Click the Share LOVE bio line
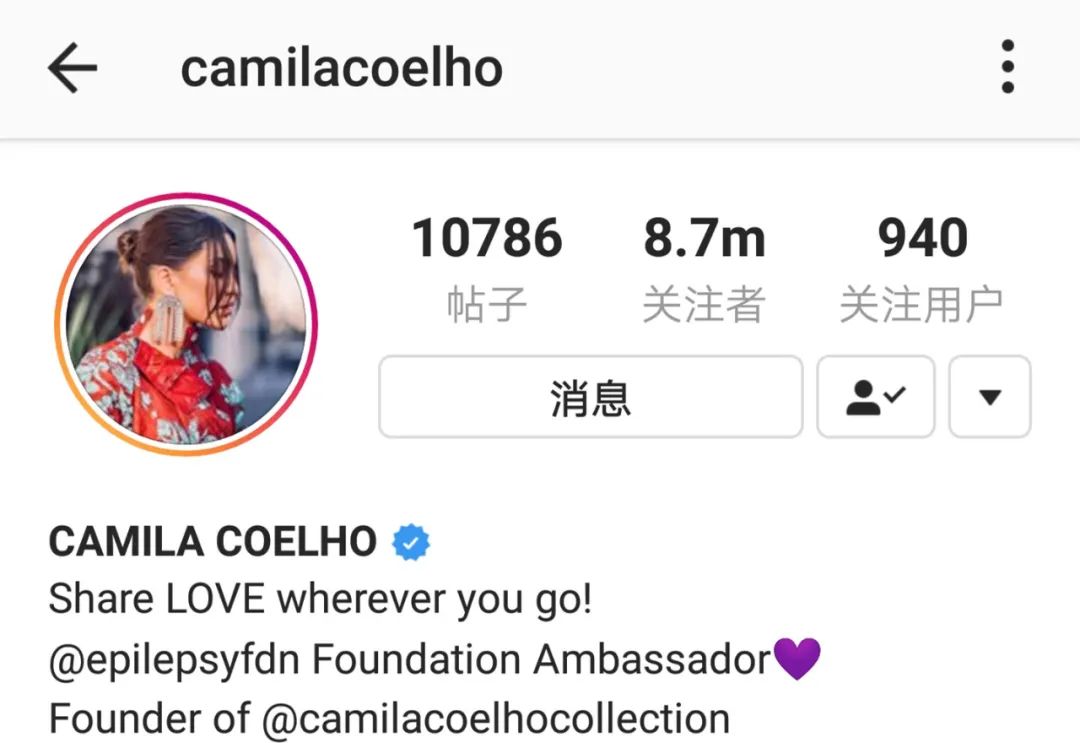 coord(320,599)
